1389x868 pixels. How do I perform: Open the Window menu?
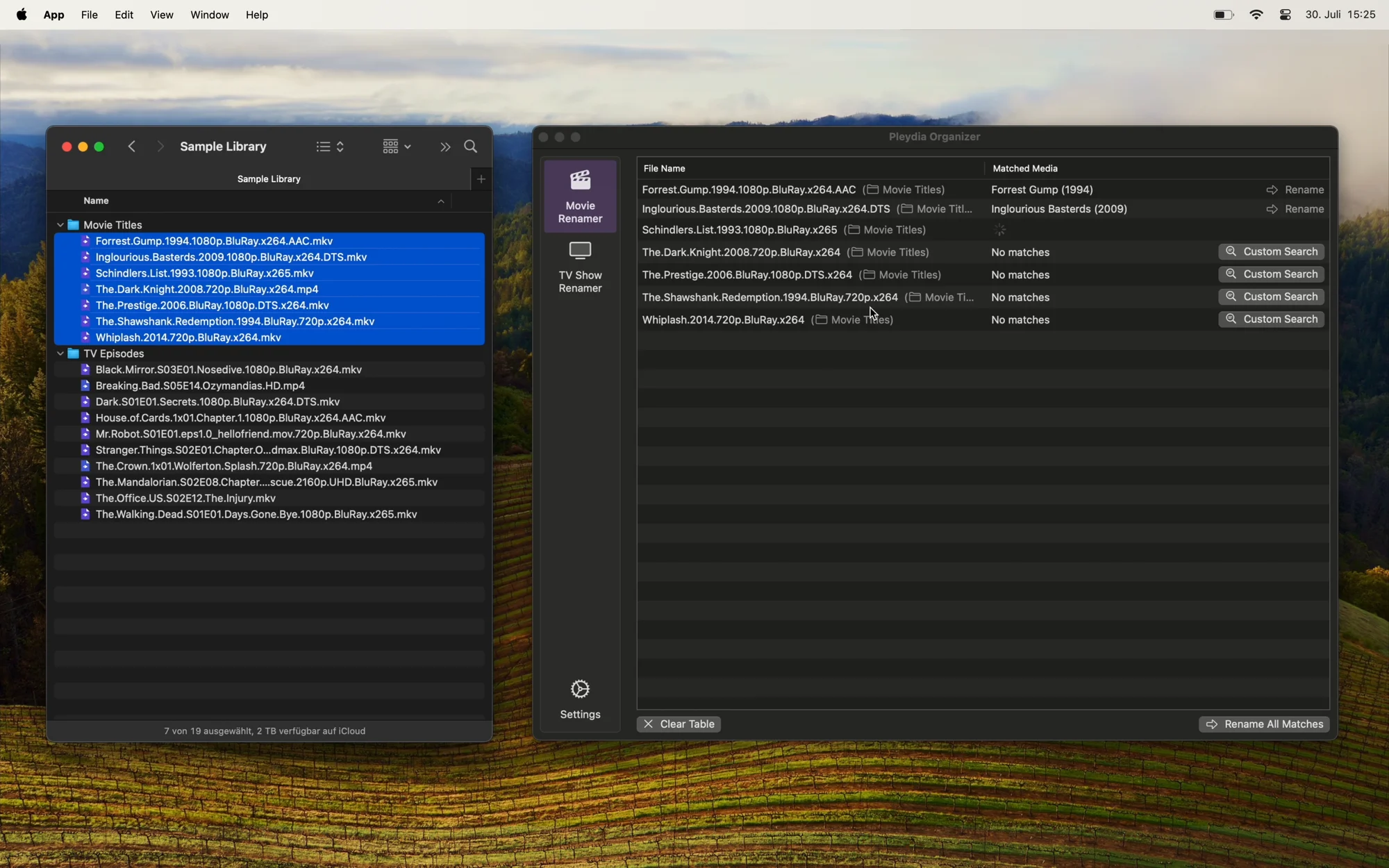[x=209, y=15]
